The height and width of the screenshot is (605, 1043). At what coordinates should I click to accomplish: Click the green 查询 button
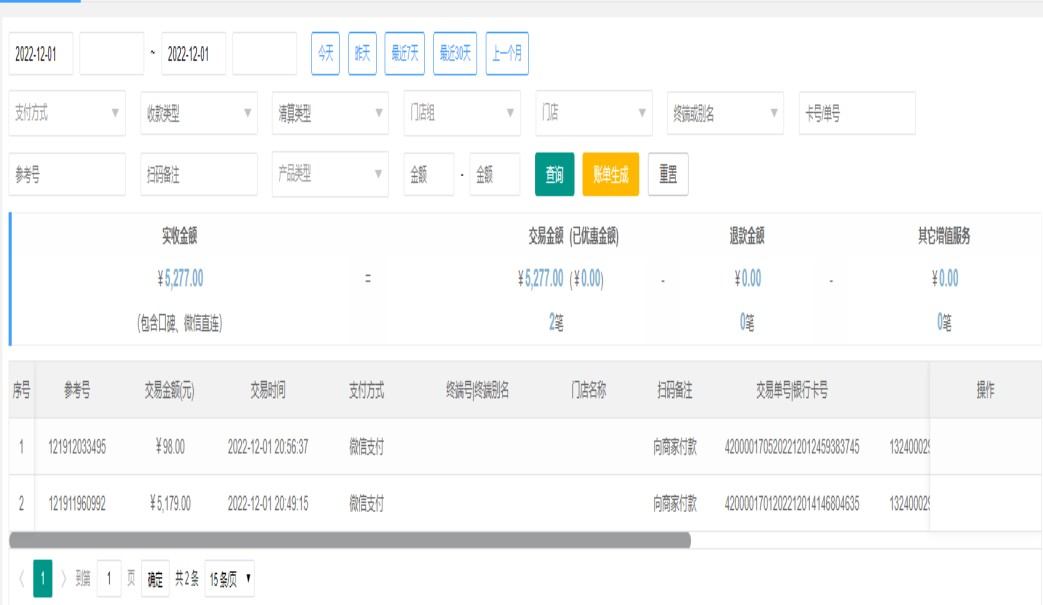pos(554,174)
